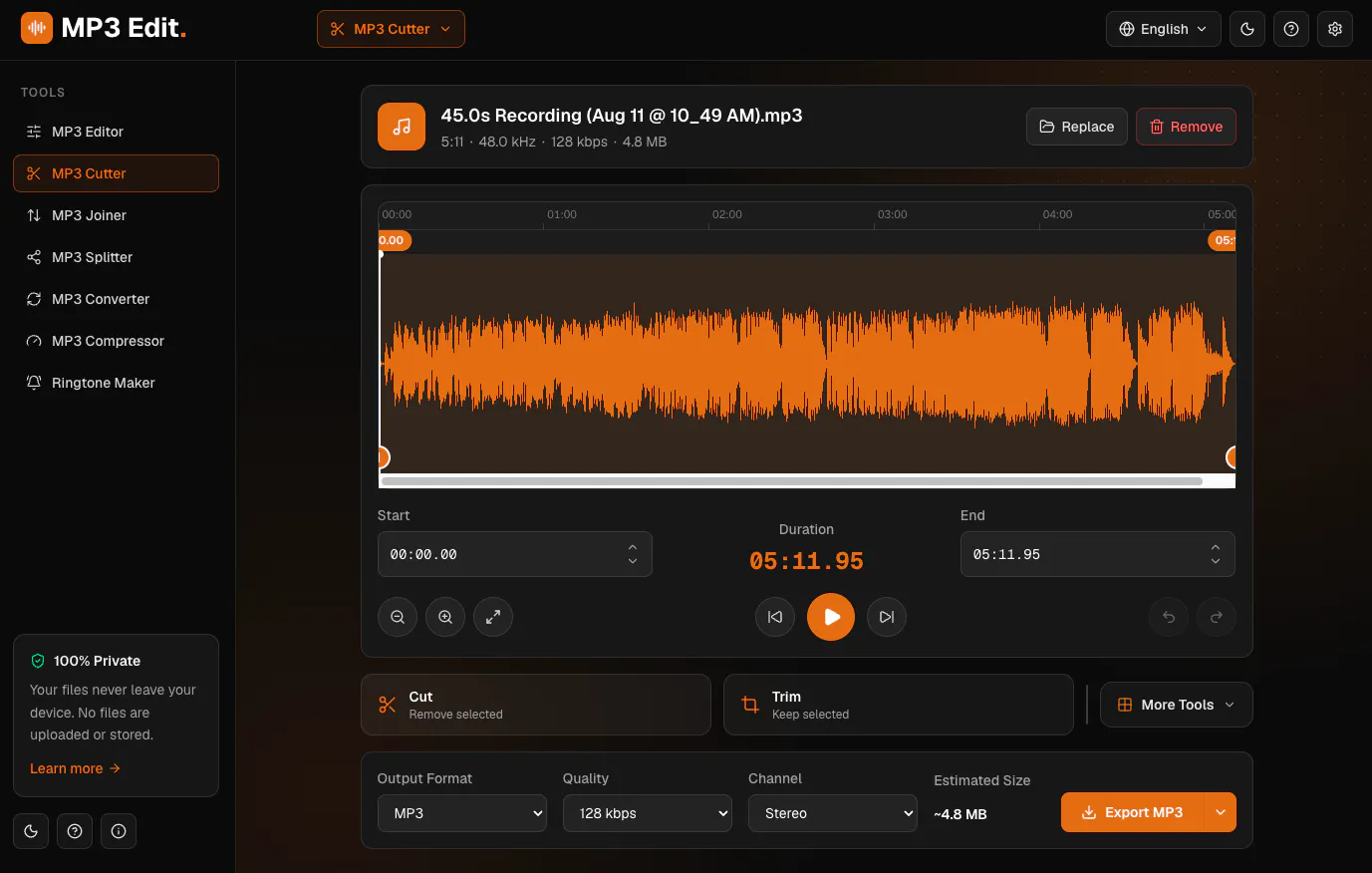Click the duration value 05:11.95
The image size is (1372, 873).
806,561
